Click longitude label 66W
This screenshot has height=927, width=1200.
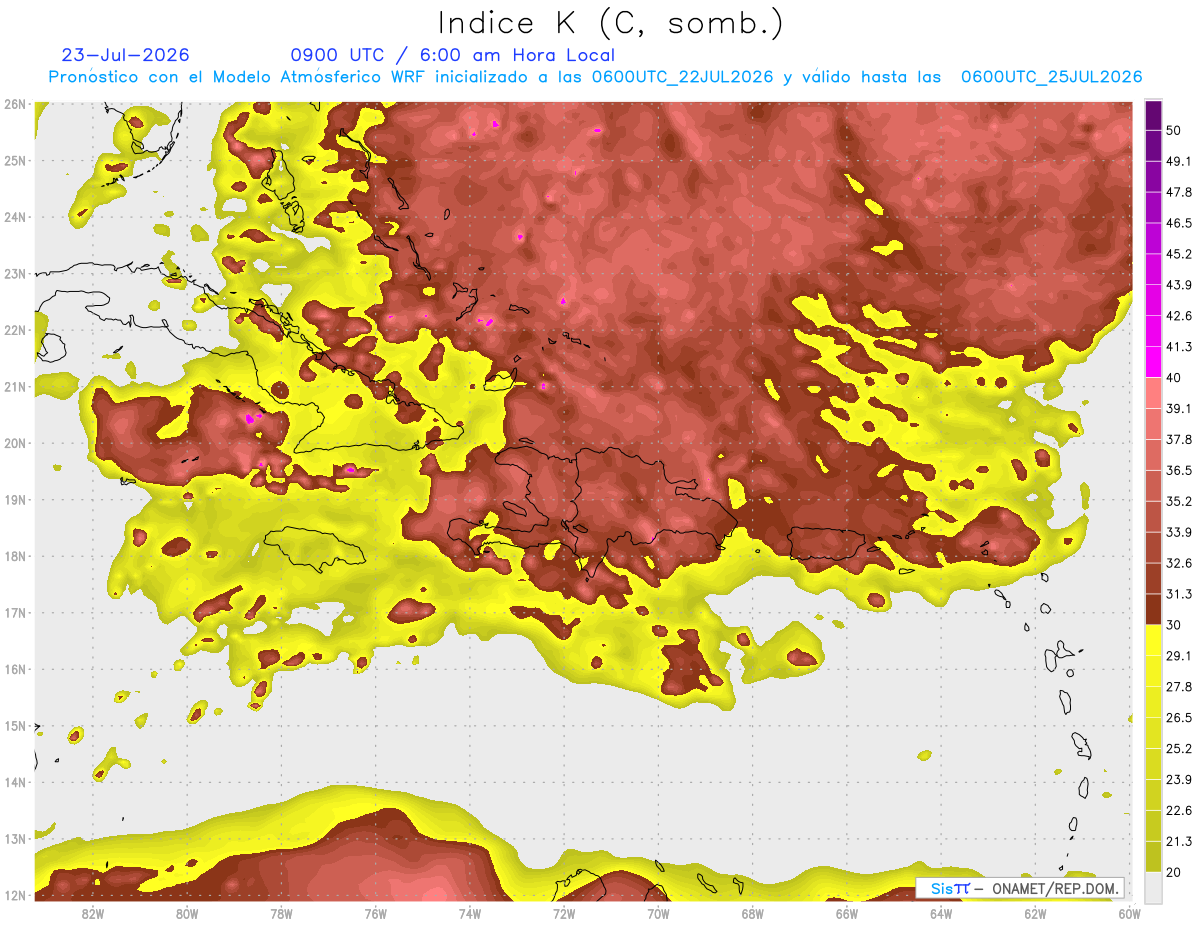click(x=846, y=914)
